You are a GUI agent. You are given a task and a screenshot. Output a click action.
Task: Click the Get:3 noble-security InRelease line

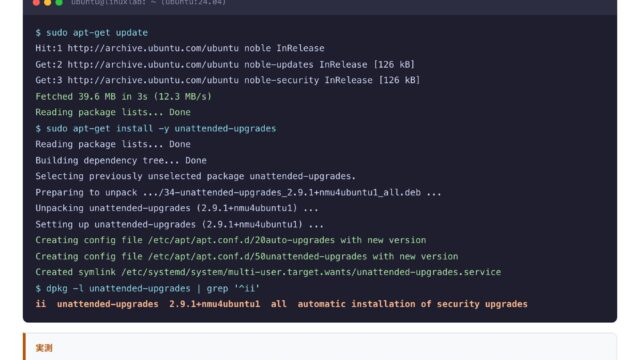point(227,80)
